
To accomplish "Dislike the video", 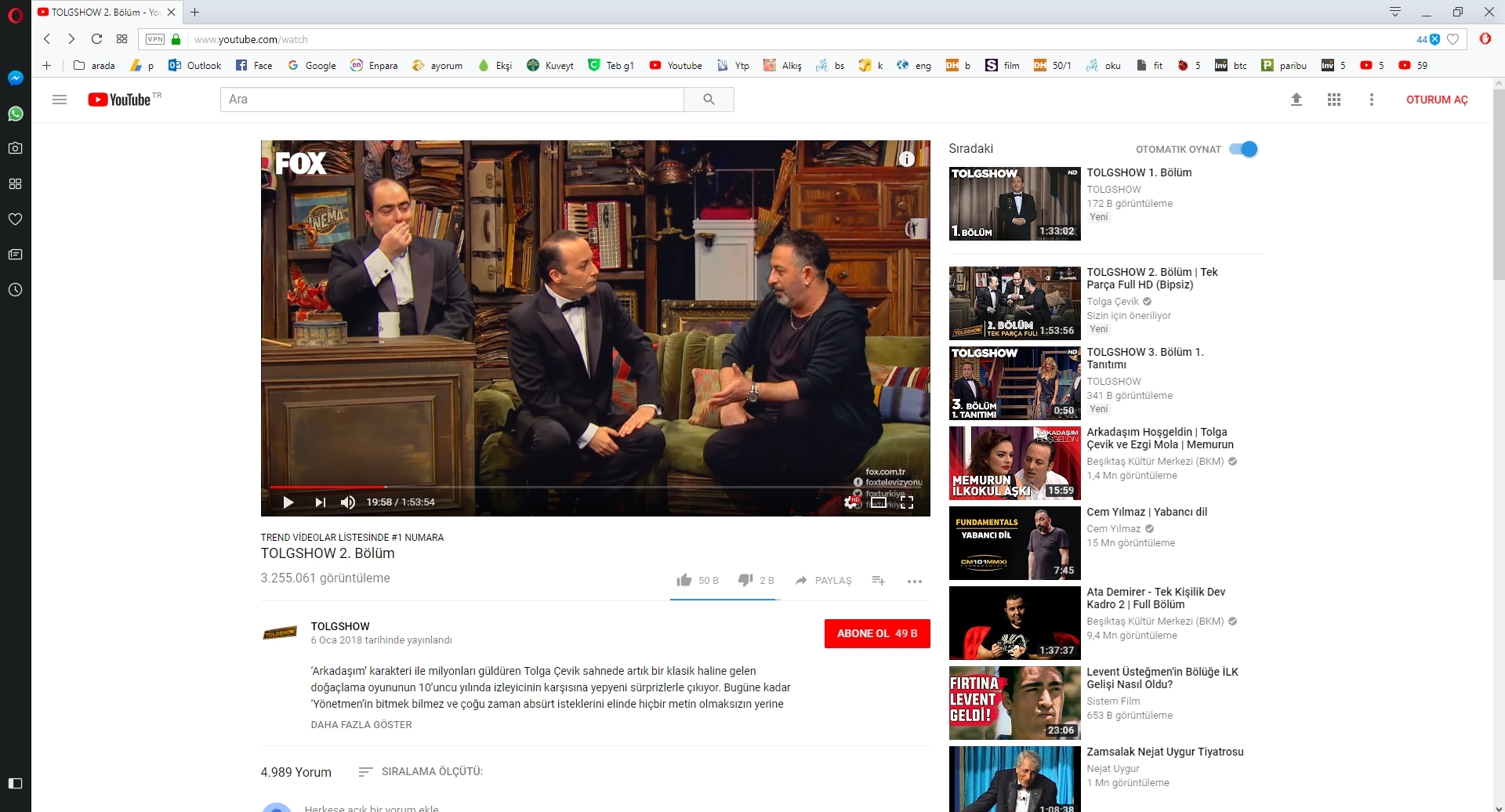I will click(x=756, y=580).
